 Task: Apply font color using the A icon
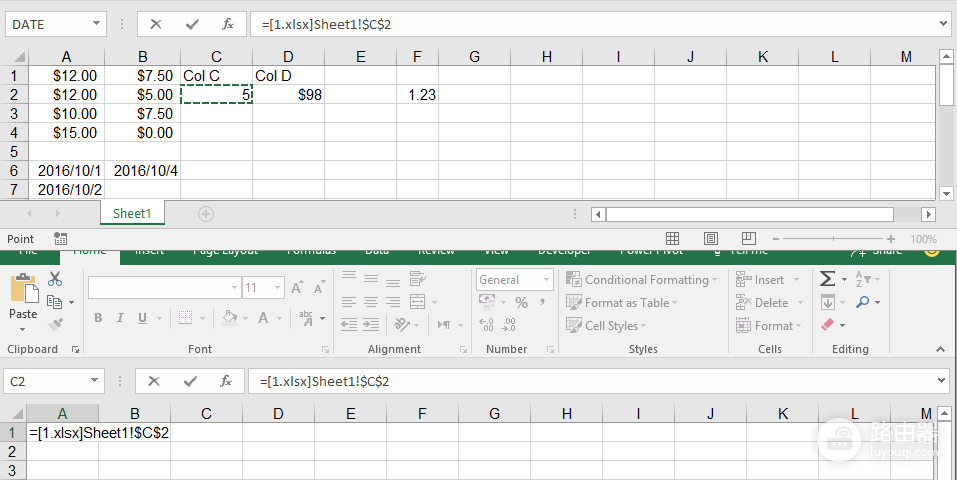coord(263,318)
